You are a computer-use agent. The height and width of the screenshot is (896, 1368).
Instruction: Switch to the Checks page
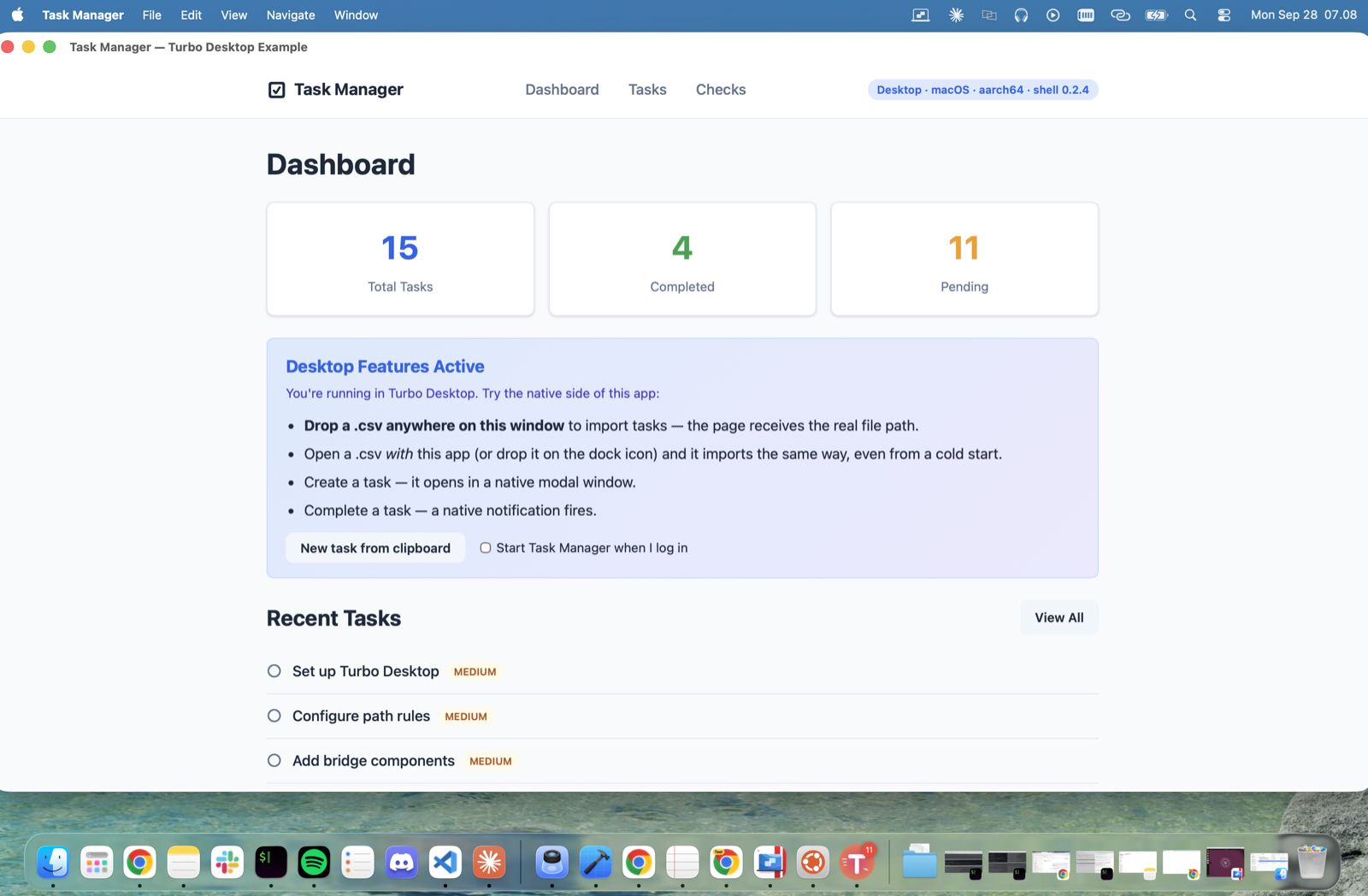click(721, 90)
